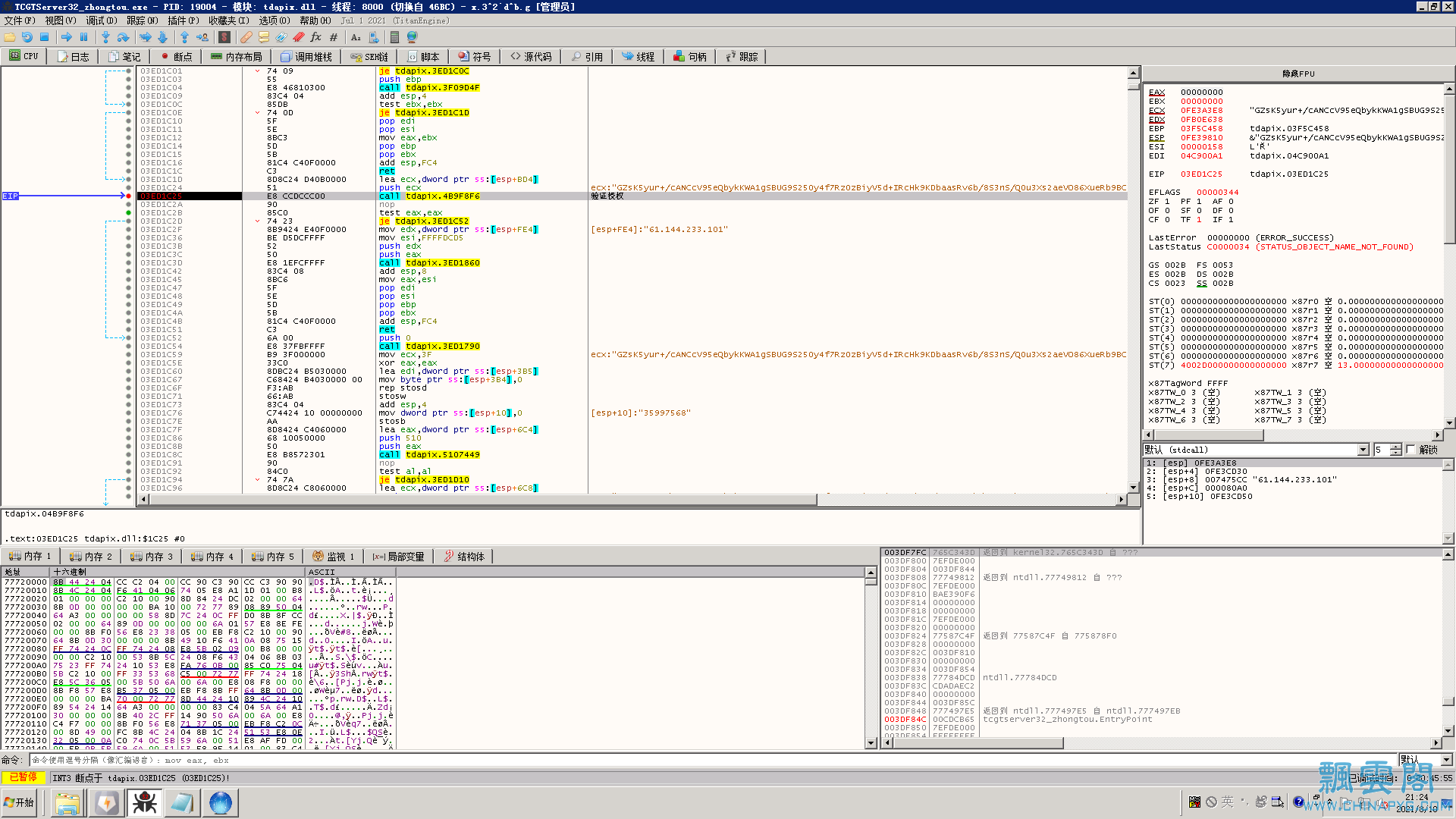Launch the Scylla plugin icon
This screenshot has width=1456, height=819.
[x=224, y=37]
